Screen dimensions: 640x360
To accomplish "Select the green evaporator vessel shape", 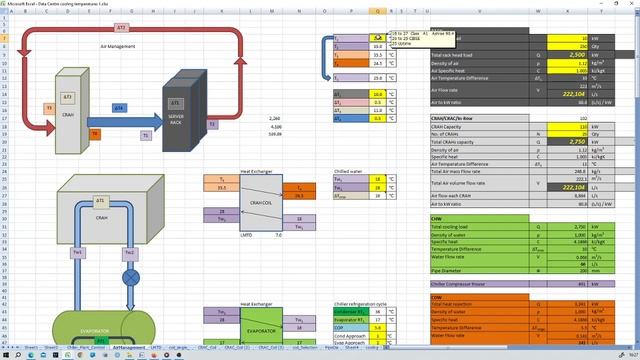I will click(104, 328).
